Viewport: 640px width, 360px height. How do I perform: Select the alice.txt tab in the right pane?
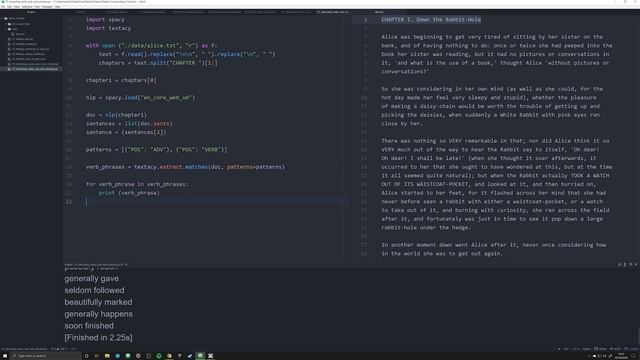tap(379, 12)
